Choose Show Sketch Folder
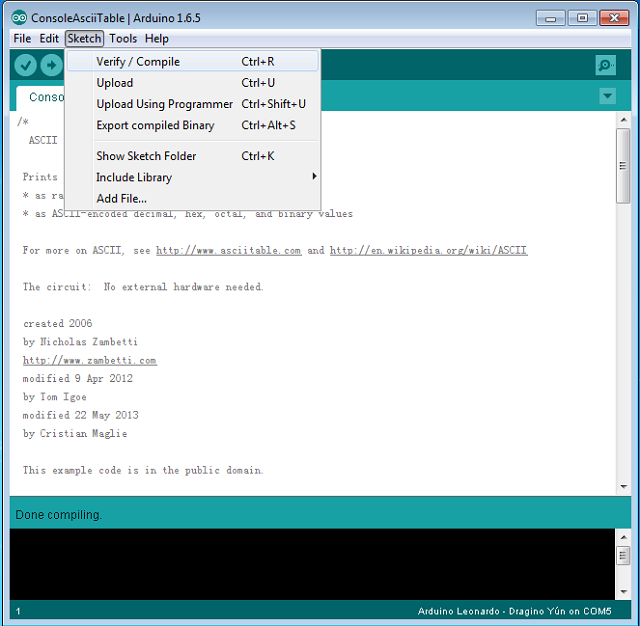 point(193,156)
